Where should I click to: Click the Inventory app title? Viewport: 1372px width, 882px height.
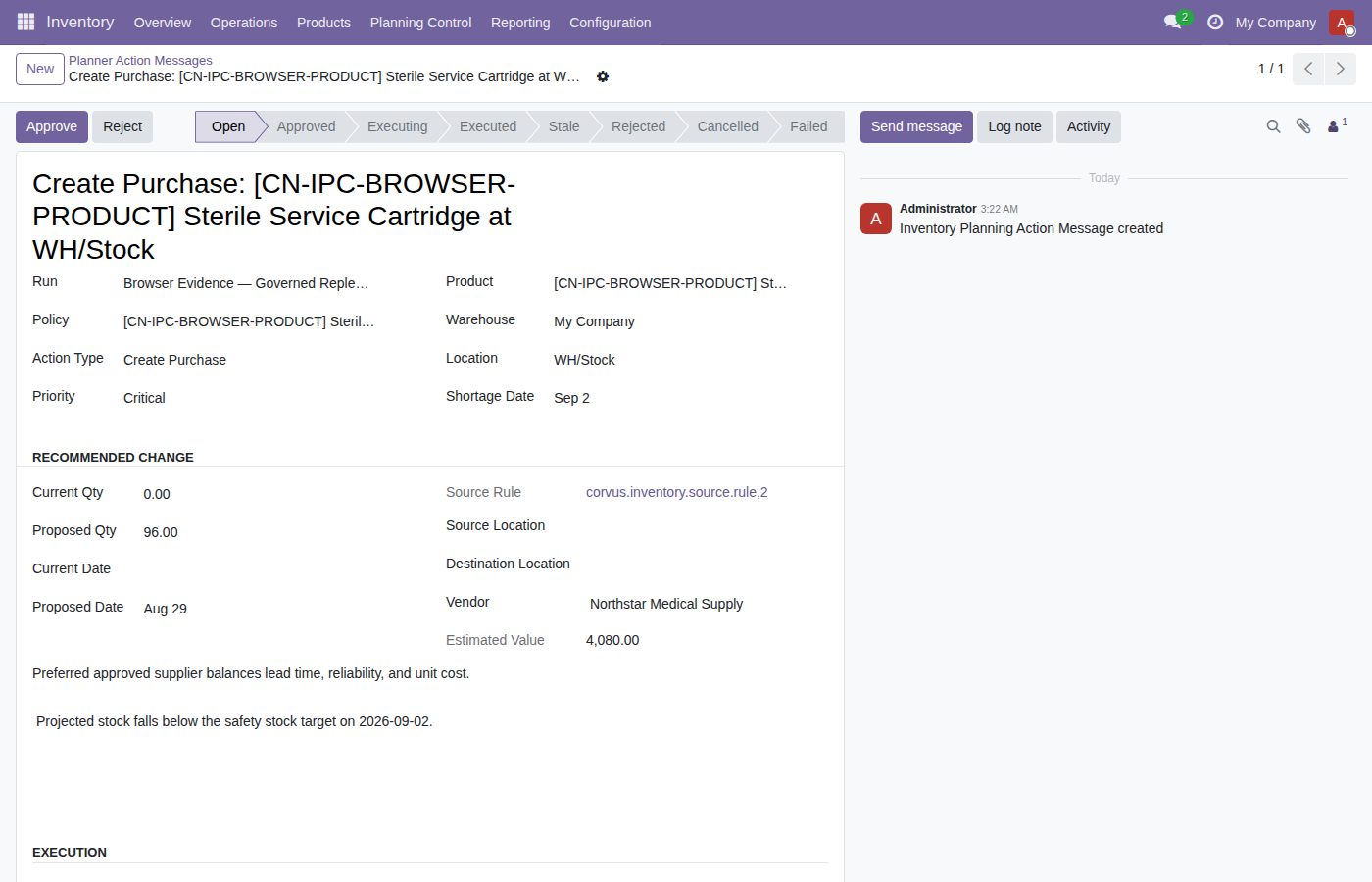pos(80,22)
